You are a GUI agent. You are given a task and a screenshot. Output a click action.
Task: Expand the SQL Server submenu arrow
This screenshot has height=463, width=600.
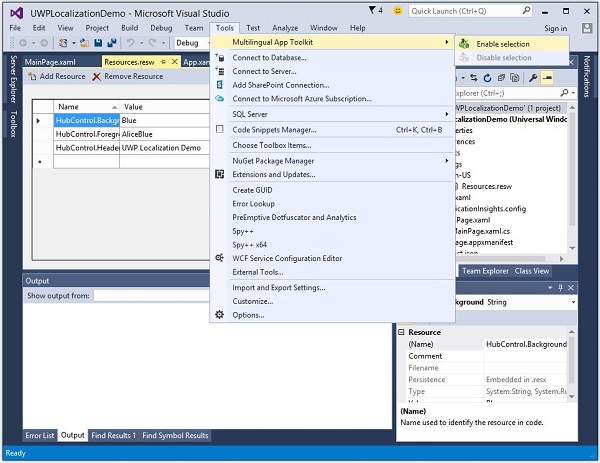point(447,114)
